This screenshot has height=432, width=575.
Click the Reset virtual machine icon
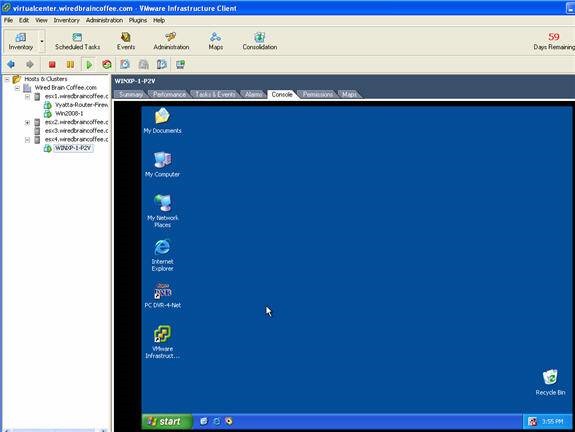(107, 65)
